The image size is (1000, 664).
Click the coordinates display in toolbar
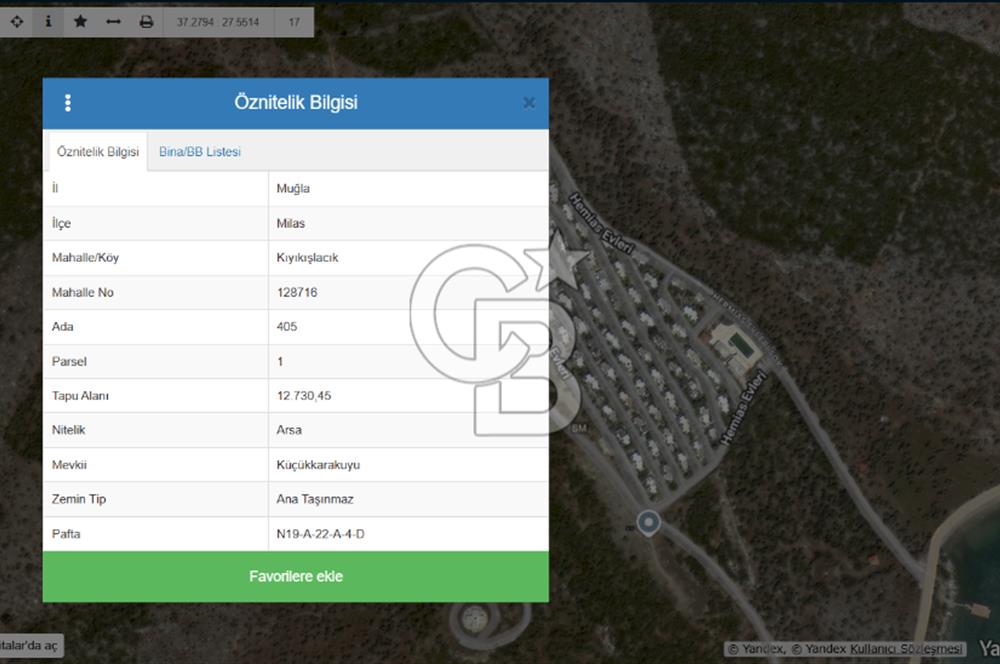tap(217, 22)
